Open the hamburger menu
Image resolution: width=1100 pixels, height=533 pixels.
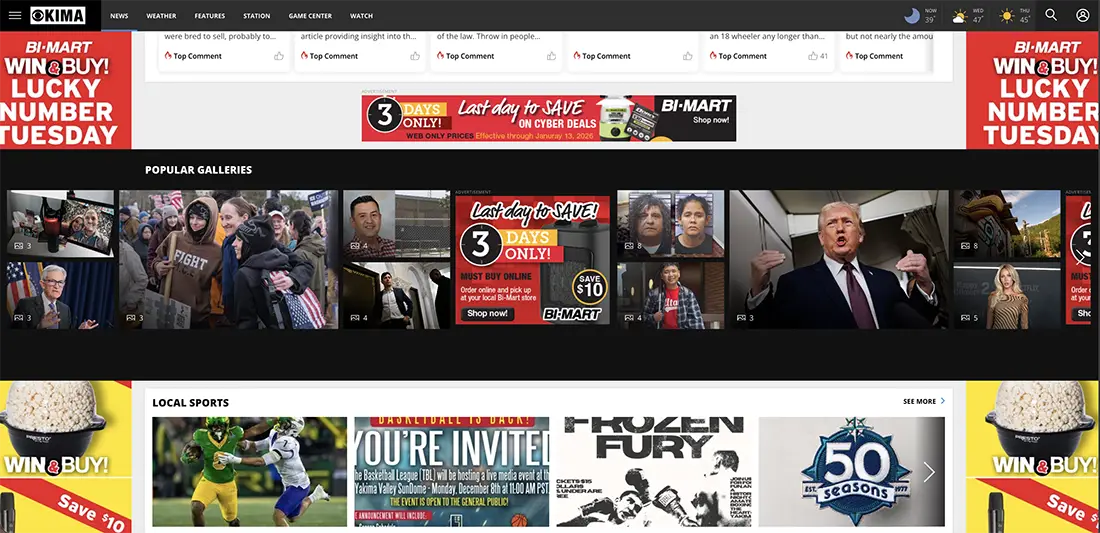15,15
